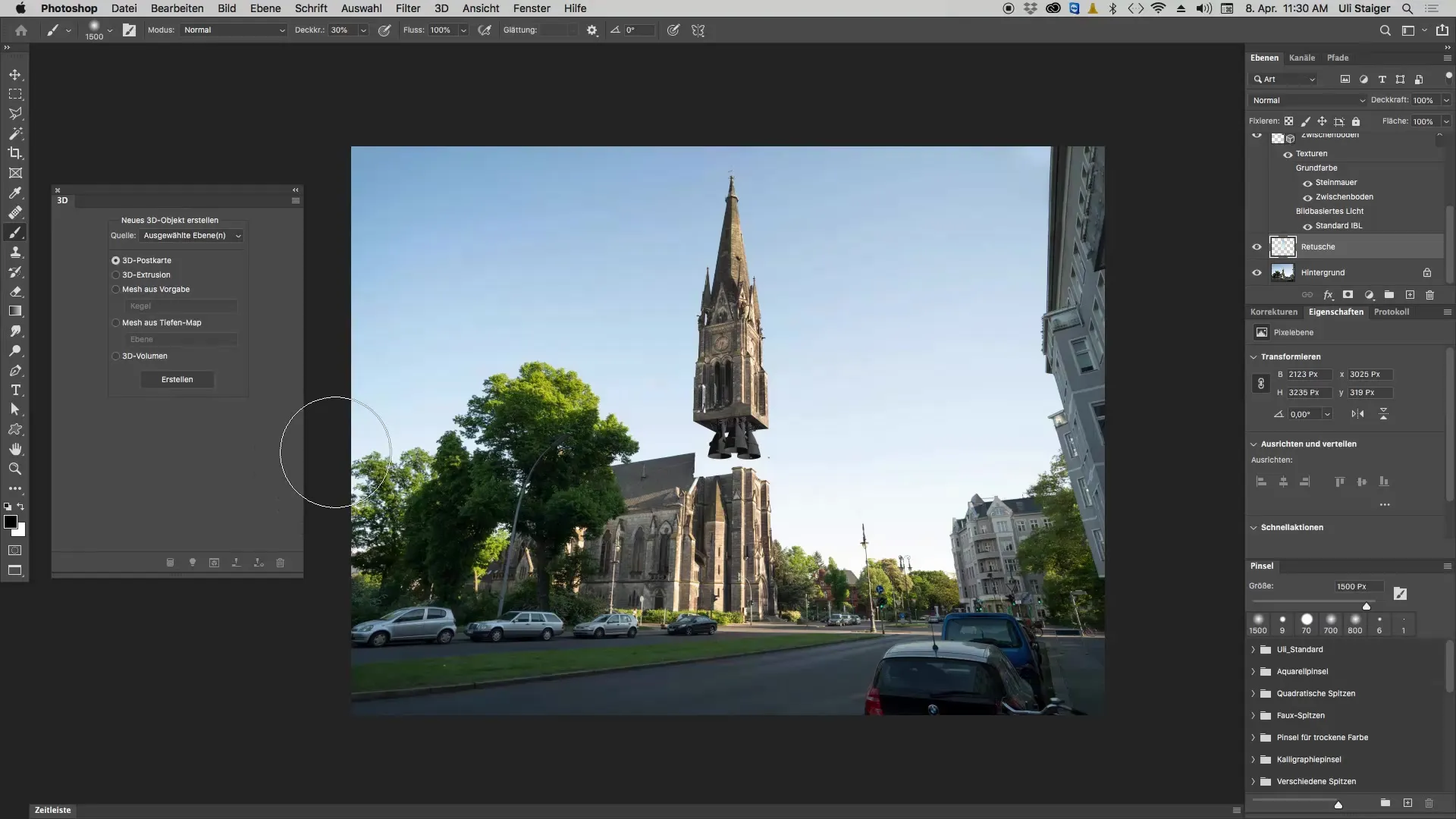This screenshot has width=1456, height=819.
Task: Select the Hand tool
Action: [x=15, y=449]
